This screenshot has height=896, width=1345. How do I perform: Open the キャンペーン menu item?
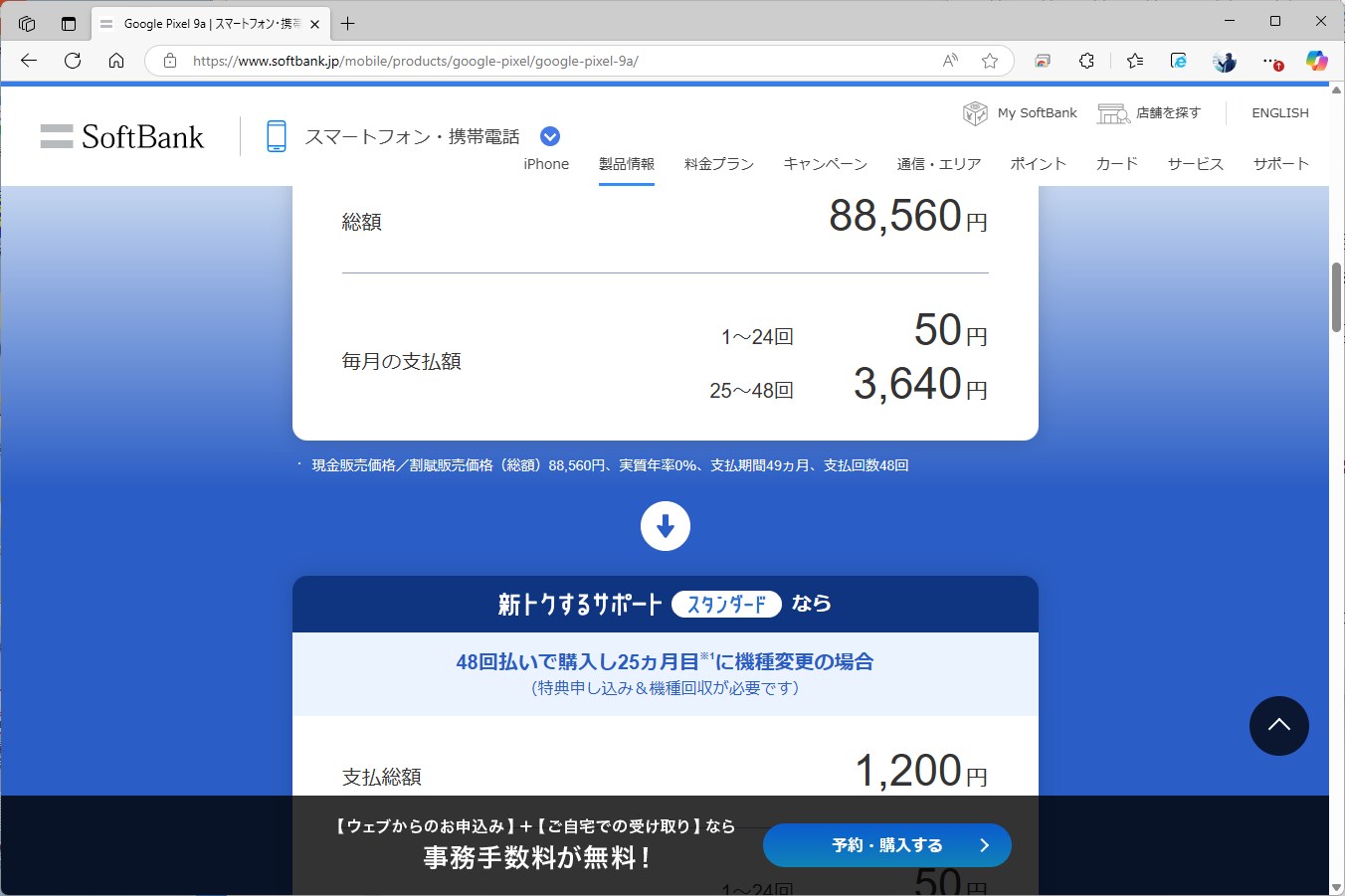click(825, 164)
